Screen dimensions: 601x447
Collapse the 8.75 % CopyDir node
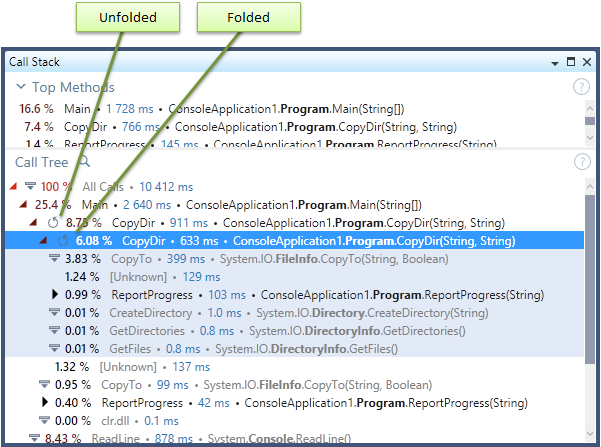(33, 222)
